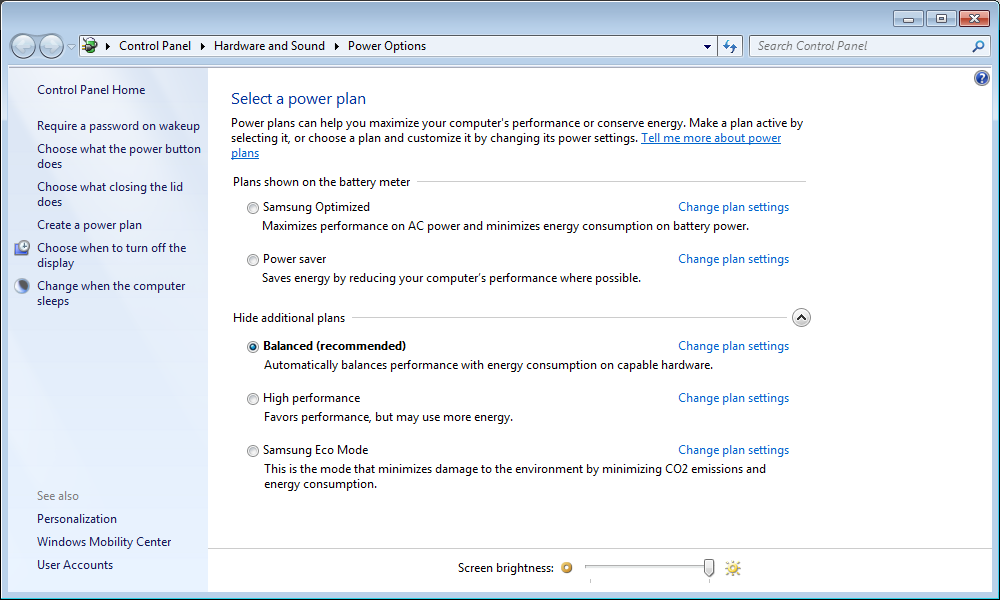
Task: Change plan settings for Power saver
Action: coord(733,260)
